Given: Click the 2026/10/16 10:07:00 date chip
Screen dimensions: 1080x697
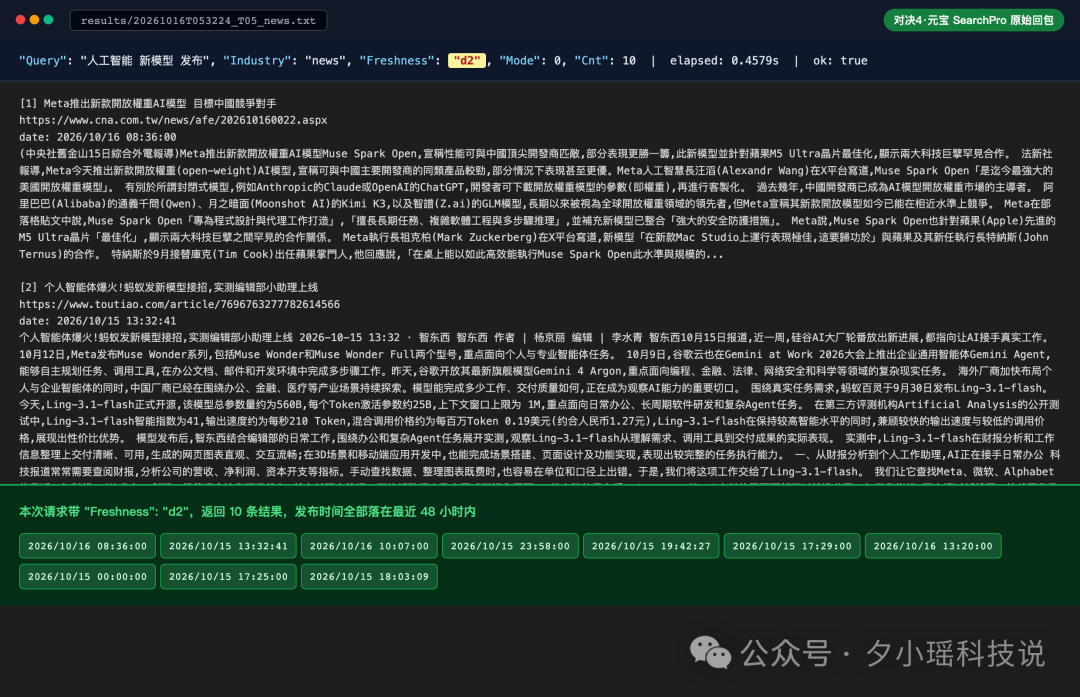Looking at the screenshot, I should point(369,546).
